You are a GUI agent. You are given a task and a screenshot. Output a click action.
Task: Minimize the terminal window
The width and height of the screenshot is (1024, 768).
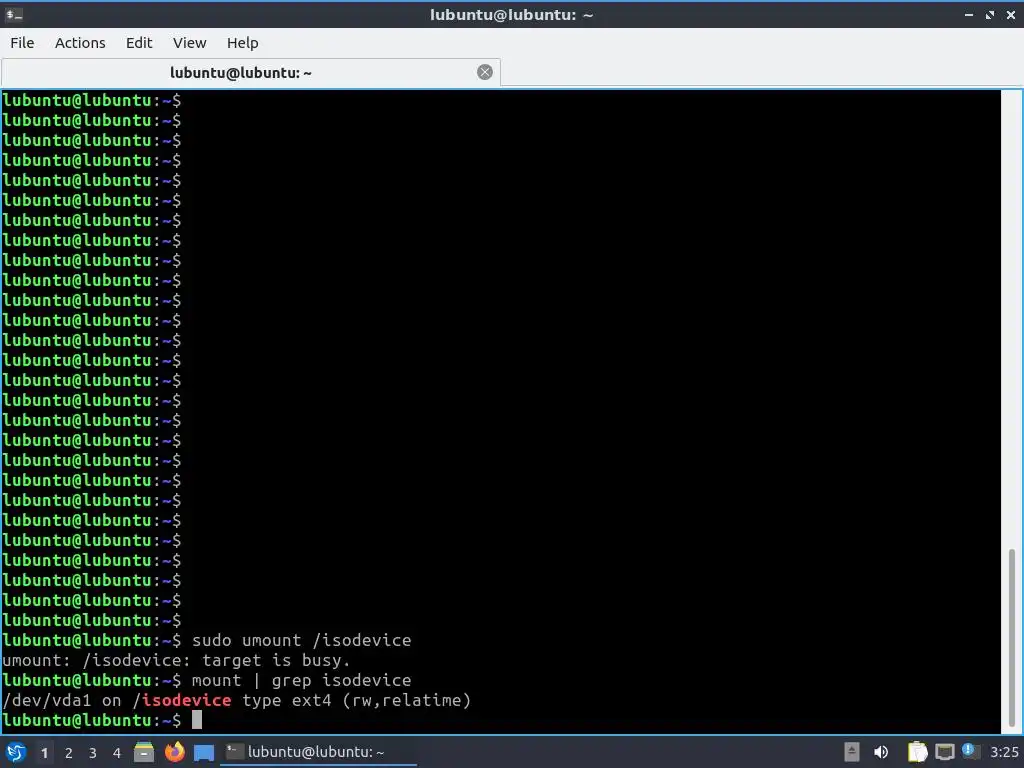[968, 14]
